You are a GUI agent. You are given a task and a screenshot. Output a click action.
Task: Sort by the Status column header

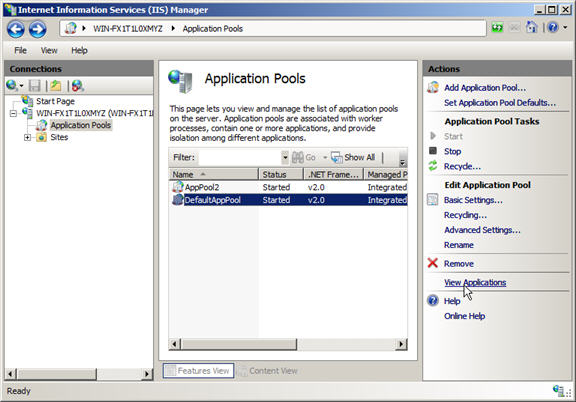(281, 174)
